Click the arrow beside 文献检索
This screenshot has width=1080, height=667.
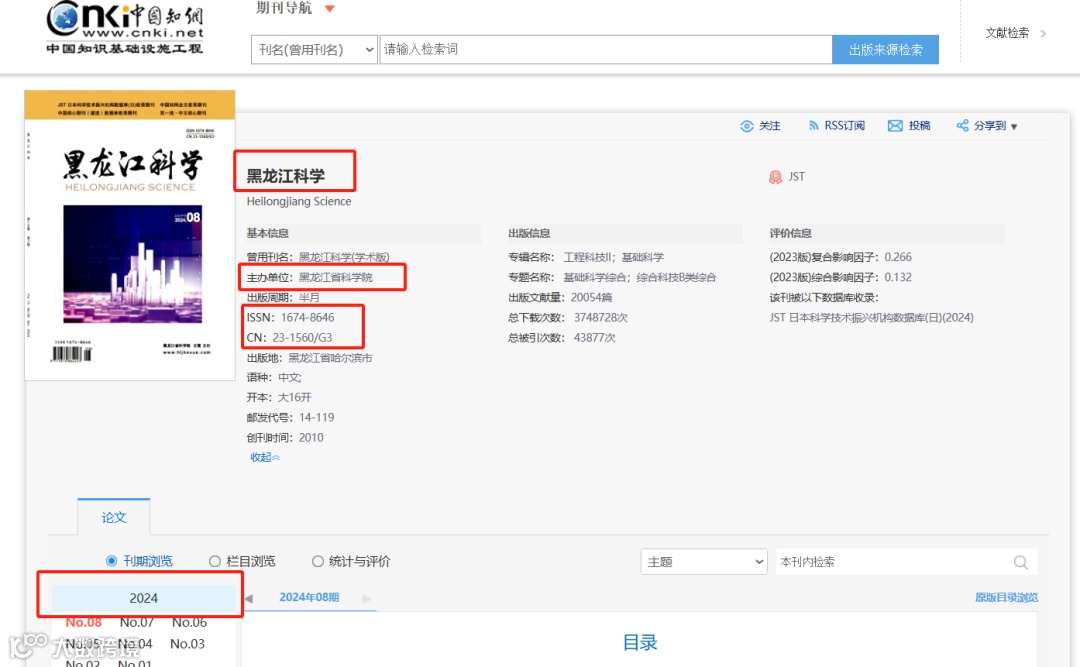[x=1043, y=33]
